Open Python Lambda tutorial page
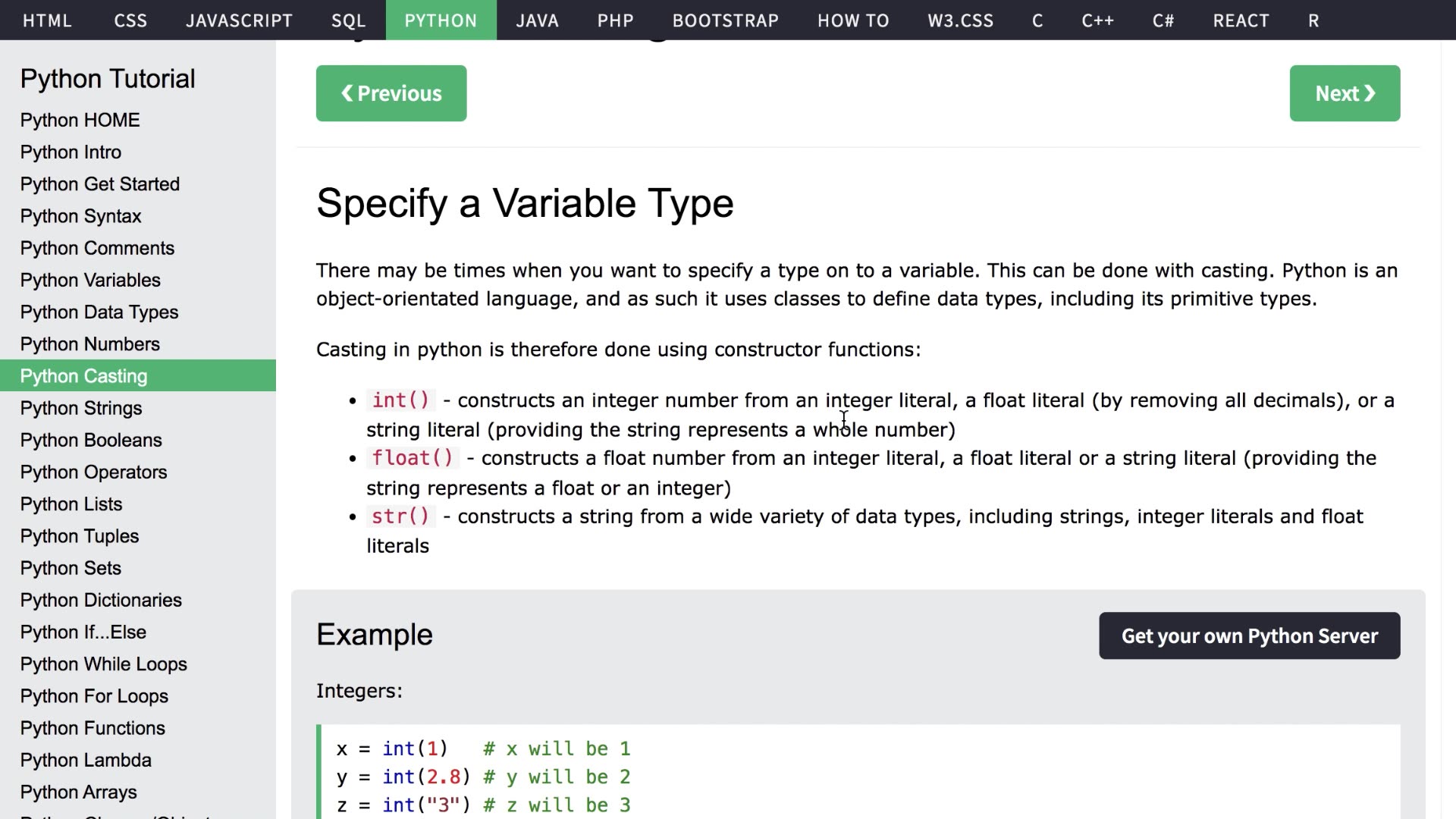The width and height of the screenshot is (1456, 819). (x=86, y=760)
